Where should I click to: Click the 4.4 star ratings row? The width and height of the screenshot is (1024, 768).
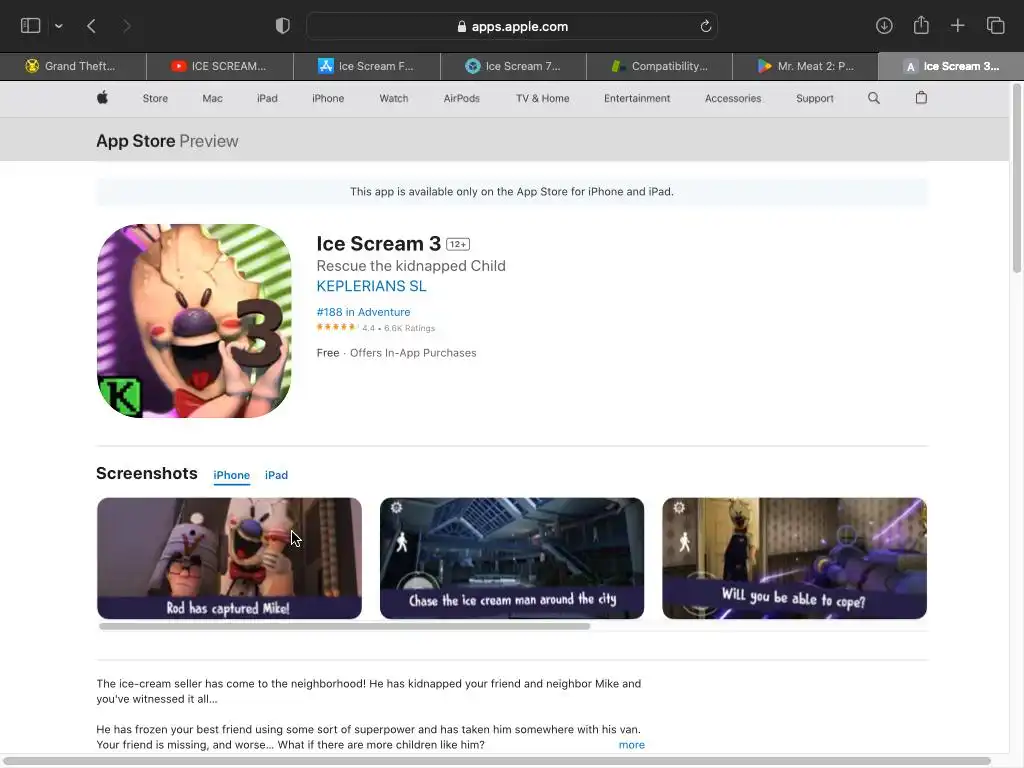pos(376,328)
